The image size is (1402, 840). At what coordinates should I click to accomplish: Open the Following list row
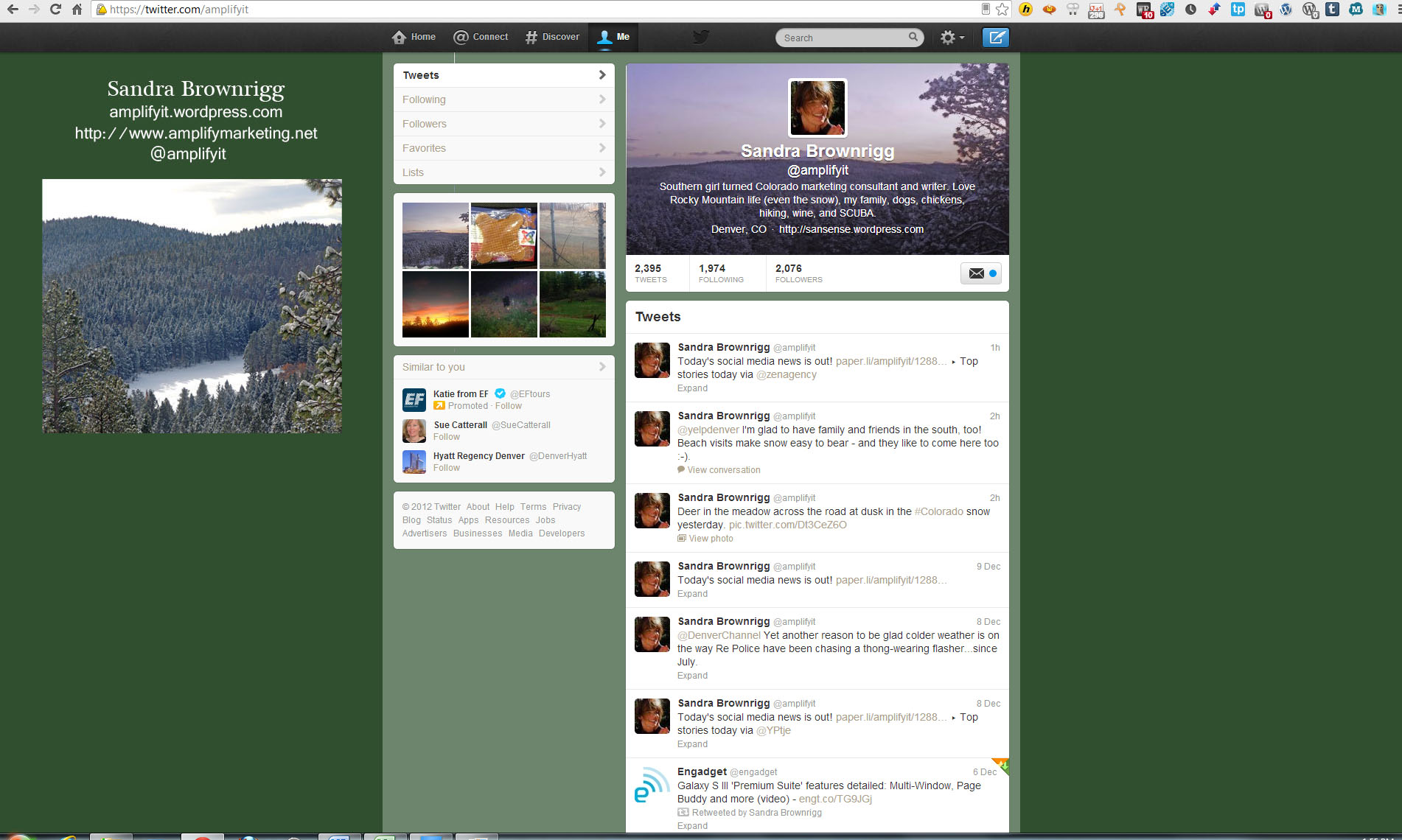(x=504, y=99)
